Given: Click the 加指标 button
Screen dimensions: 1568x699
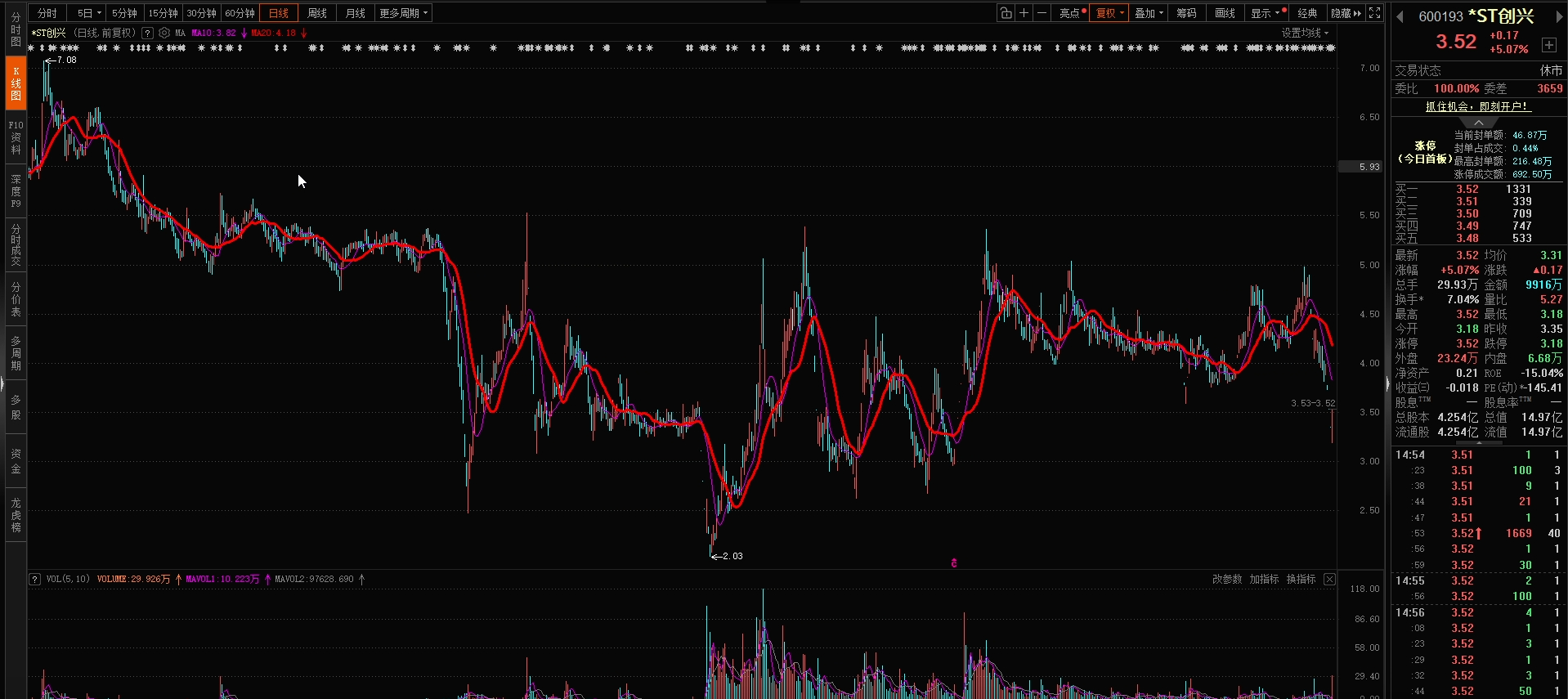Looking at the screenshot, I should click(1264, 579).
